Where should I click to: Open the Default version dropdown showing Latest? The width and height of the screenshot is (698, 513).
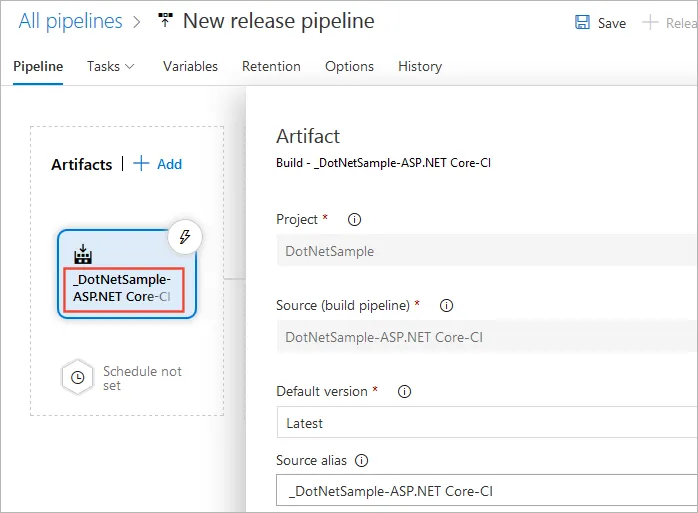pos(486,423)
